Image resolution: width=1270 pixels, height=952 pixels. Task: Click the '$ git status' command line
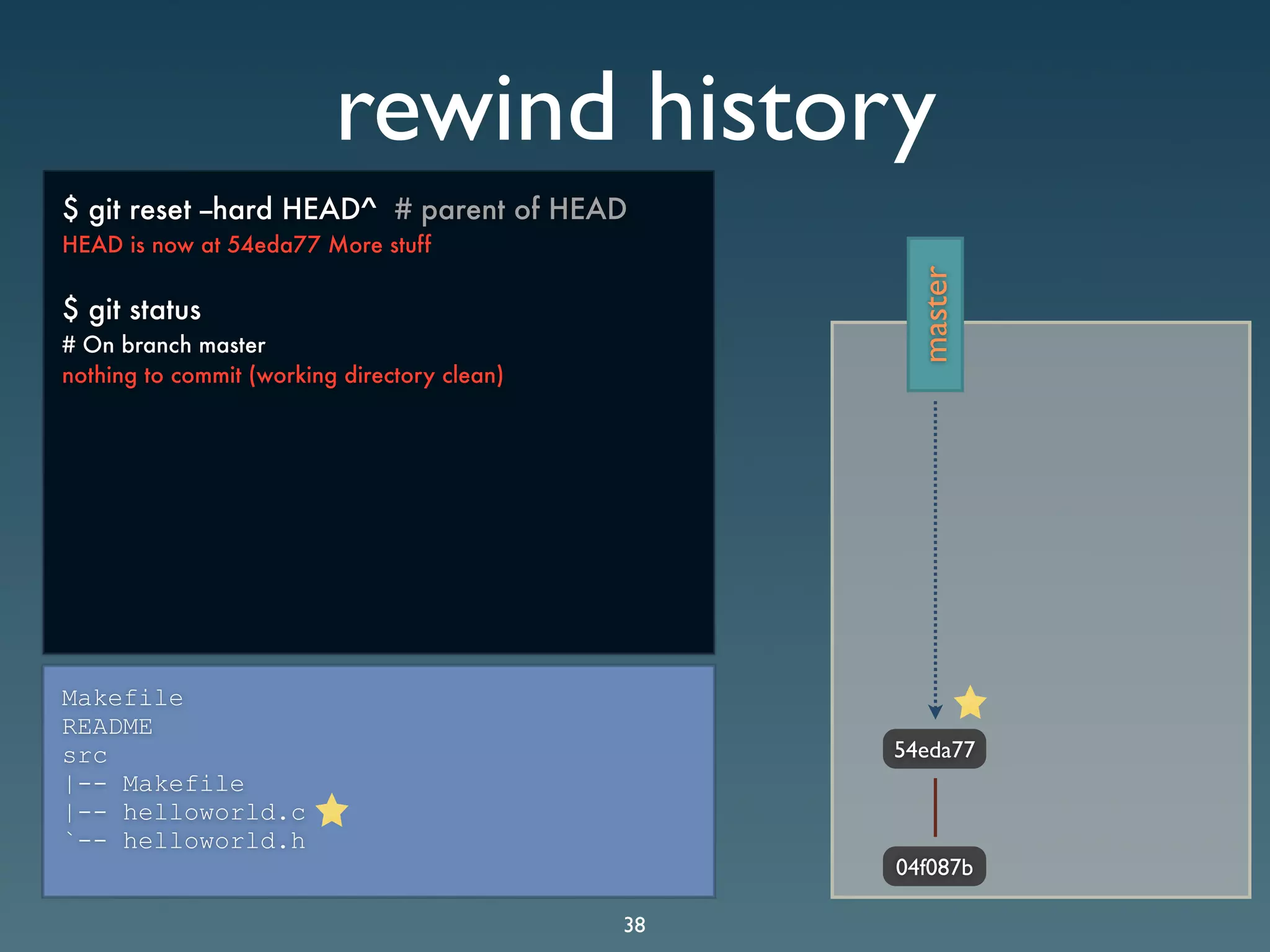[132, 309]
